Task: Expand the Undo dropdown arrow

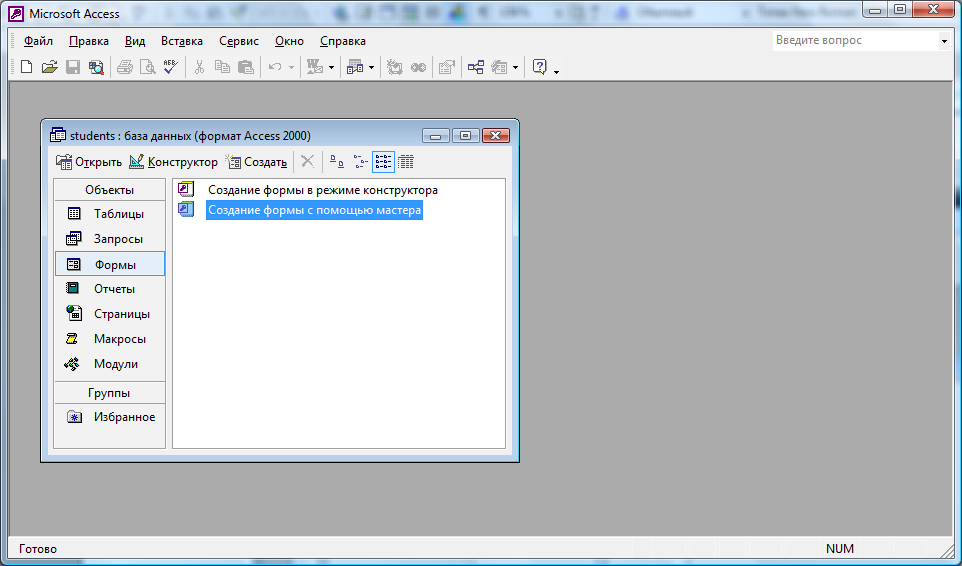Action: point(291,67)
